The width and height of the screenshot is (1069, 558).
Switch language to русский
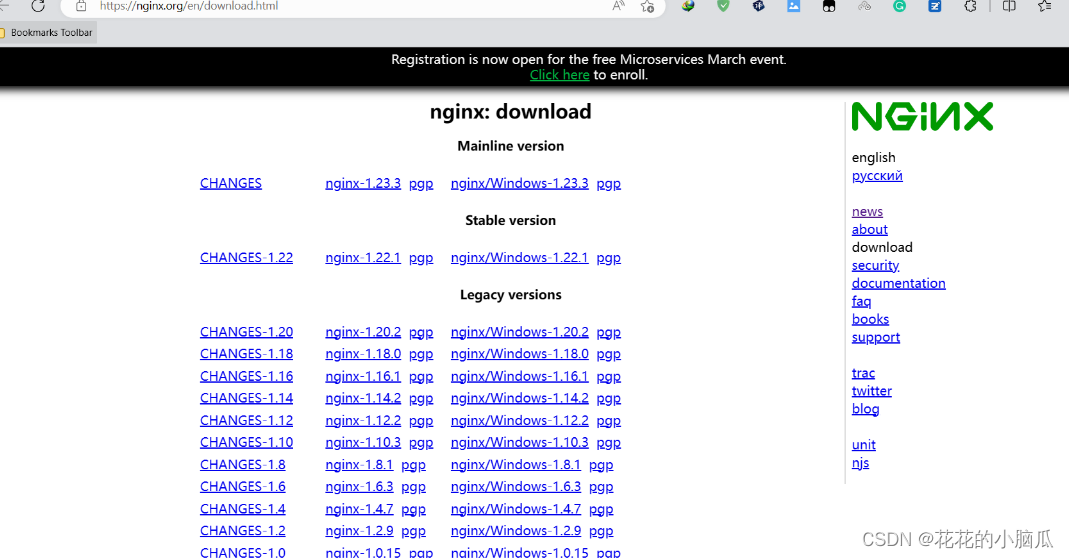point(877,175)
